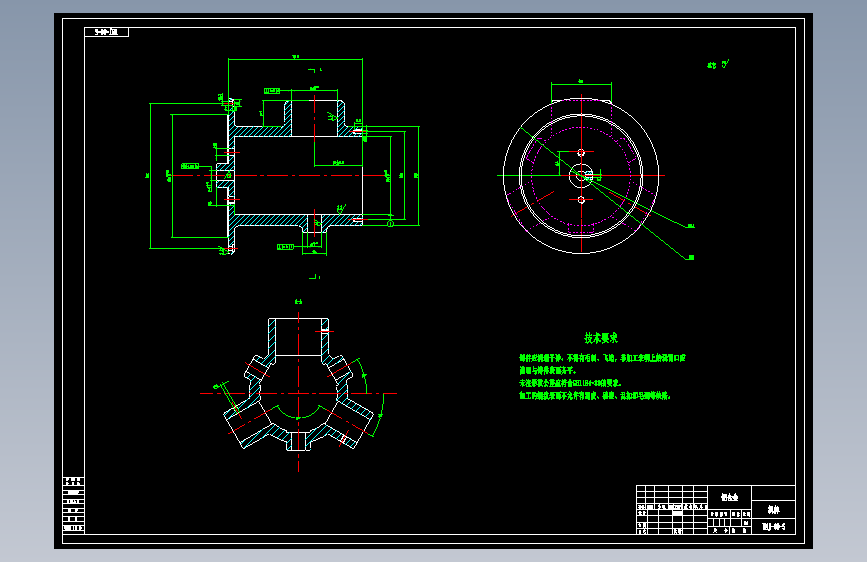Click the drawing number cell in the title block

click(773, 527)
